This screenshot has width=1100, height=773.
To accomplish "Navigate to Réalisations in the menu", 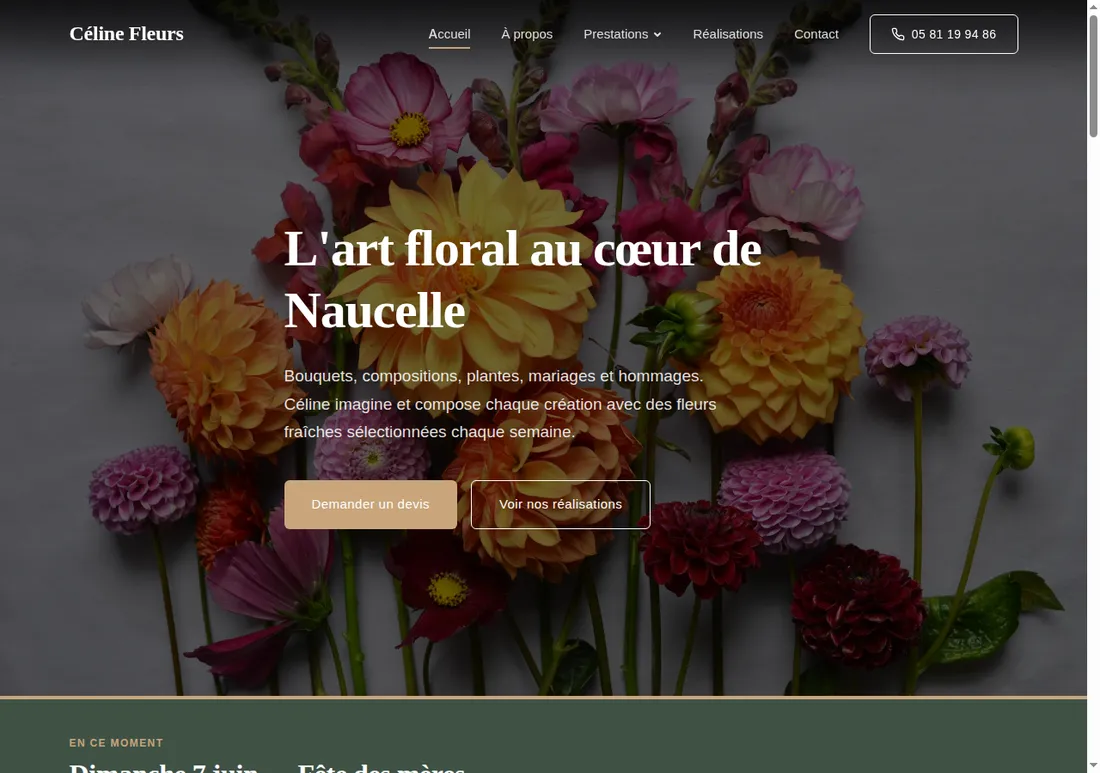I will [727, 34].
